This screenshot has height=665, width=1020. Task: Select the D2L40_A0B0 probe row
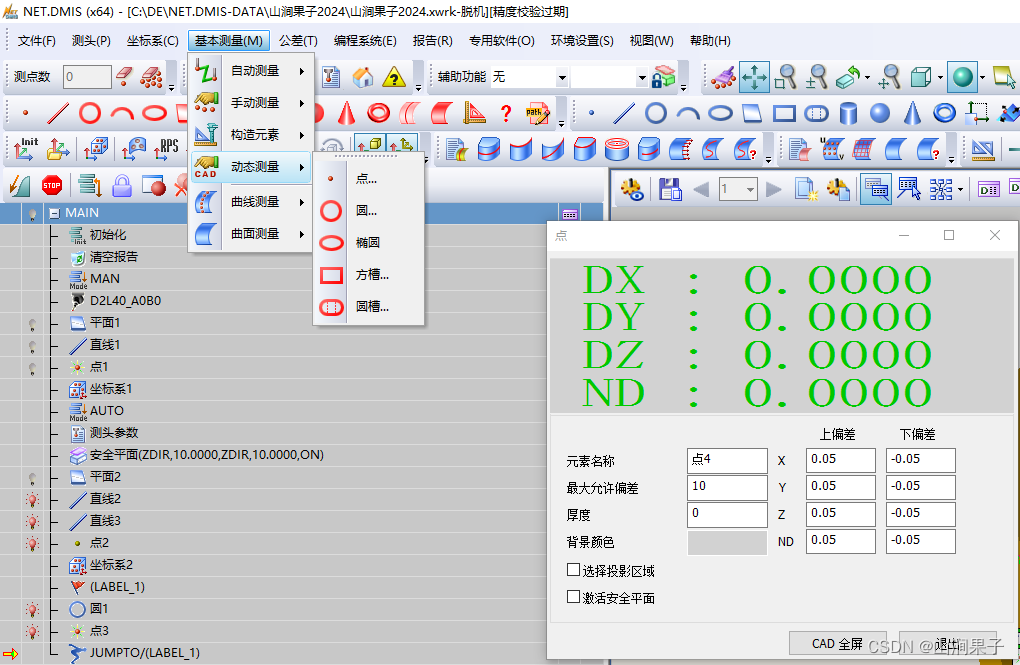click(x=125, y=301)
